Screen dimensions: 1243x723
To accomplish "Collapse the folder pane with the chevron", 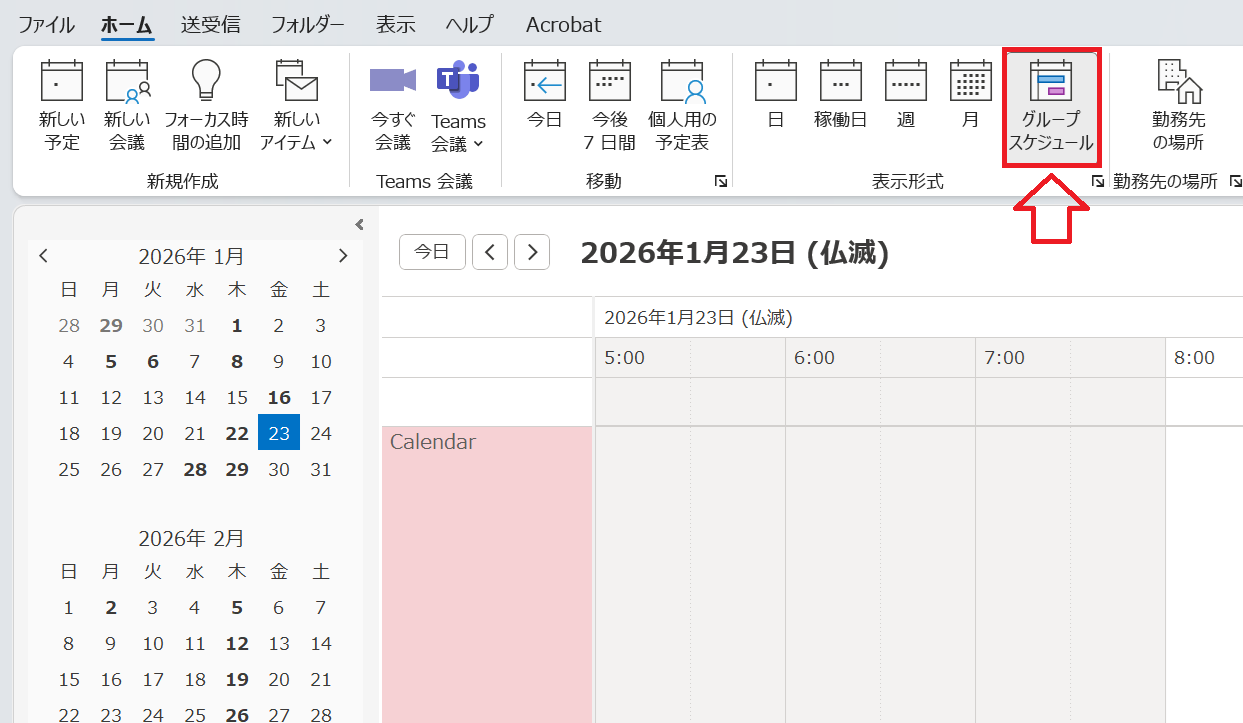I will coord(358,224).
